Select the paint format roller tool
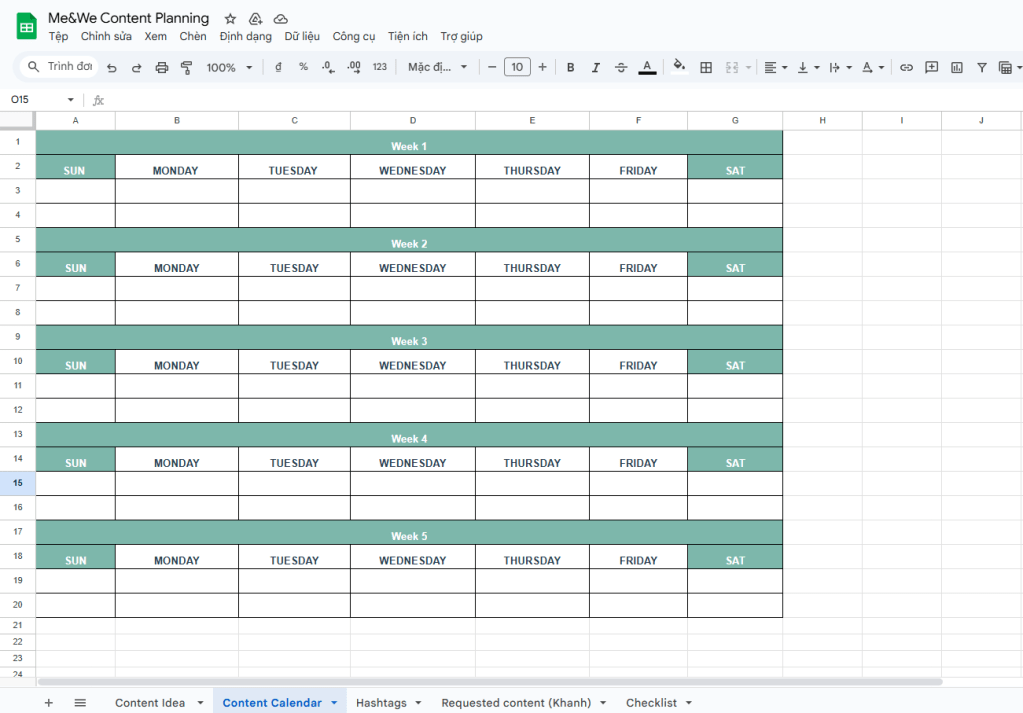The height and width of the screenshot is (713, 1023). click(186, 67)
